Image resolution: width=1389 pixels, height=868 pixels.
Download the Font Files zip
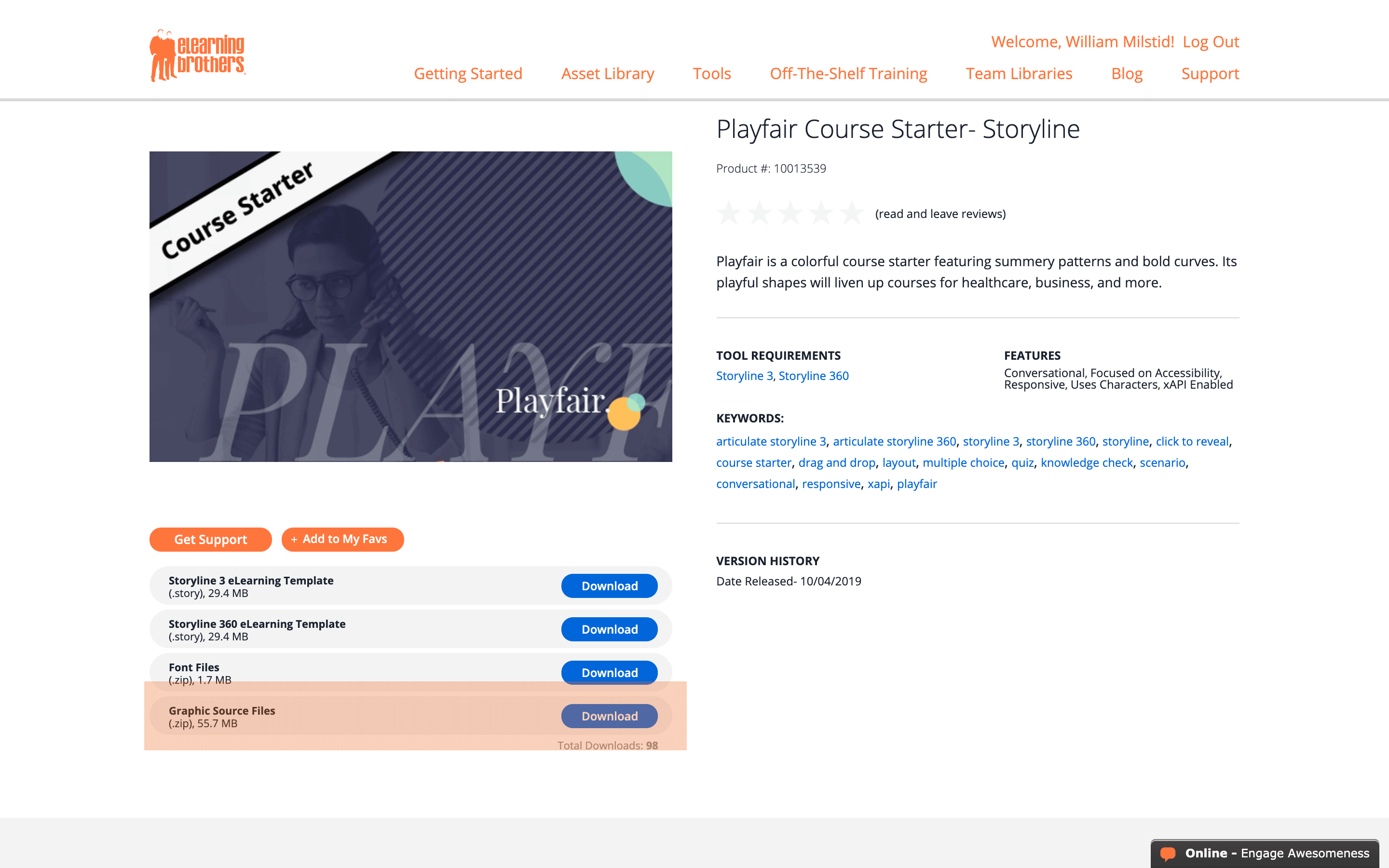pyautogui.click(x=609, y=672)
